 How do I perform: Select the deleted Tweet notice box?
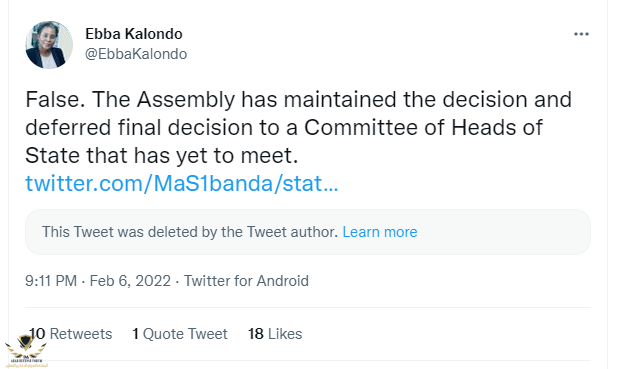(x=308, y=232)
